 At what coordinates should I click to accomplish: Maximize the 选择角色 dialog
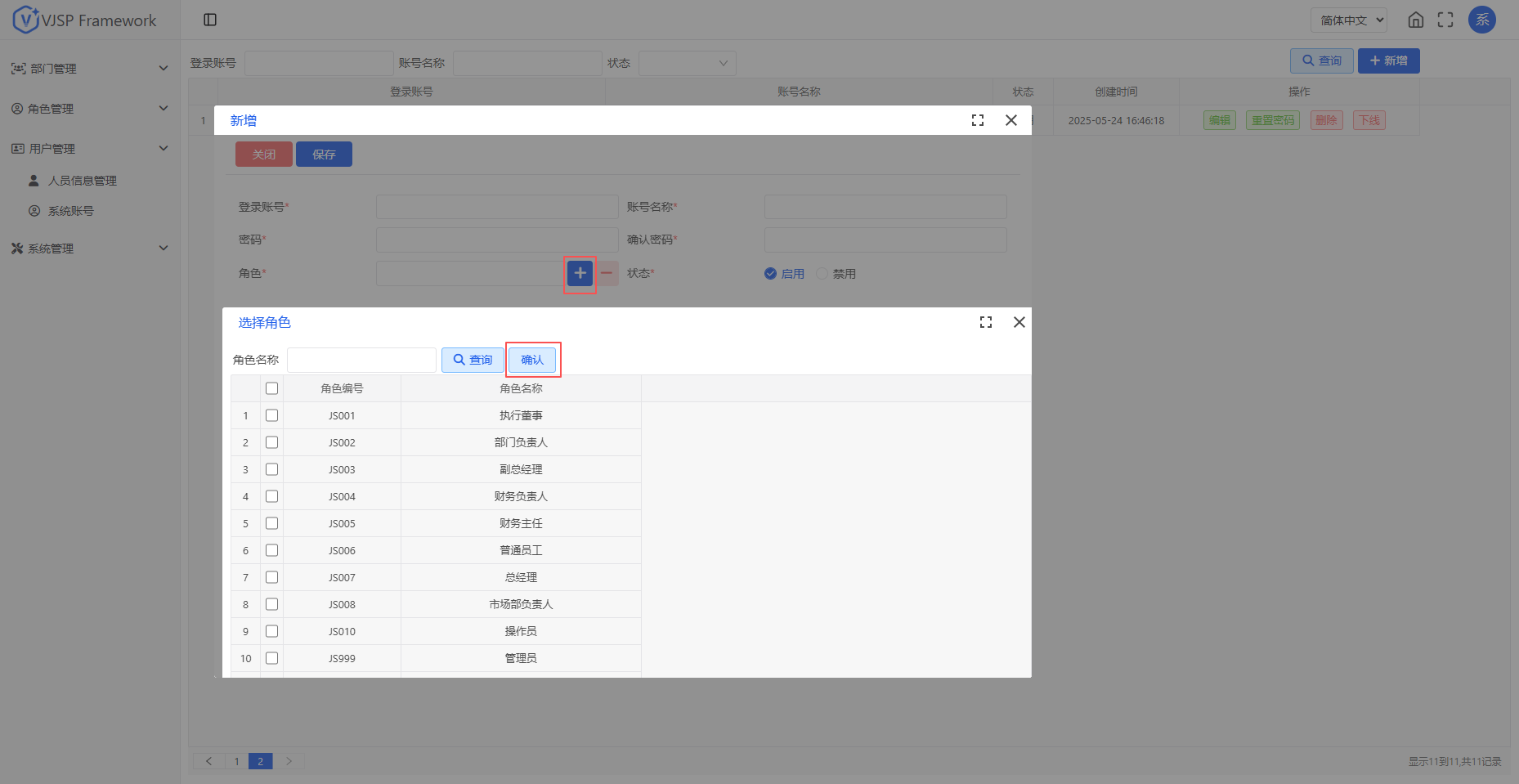(x=986, y=322)
